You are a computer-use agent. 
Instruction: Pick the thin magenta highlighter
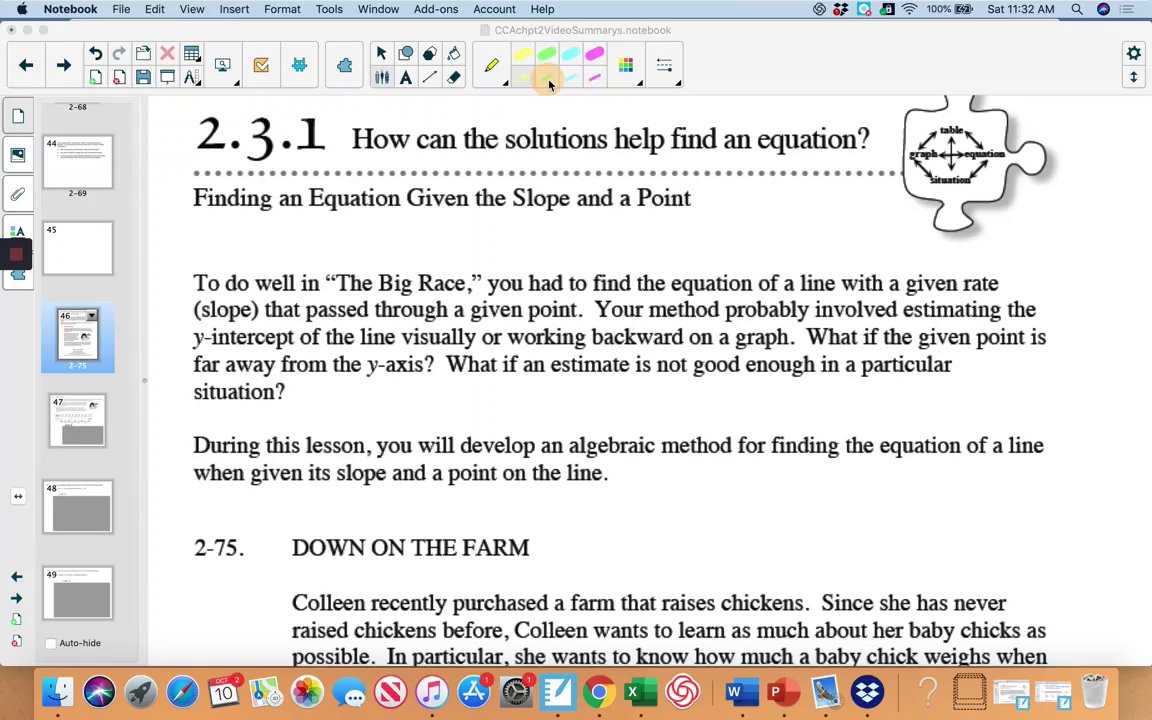595,77
